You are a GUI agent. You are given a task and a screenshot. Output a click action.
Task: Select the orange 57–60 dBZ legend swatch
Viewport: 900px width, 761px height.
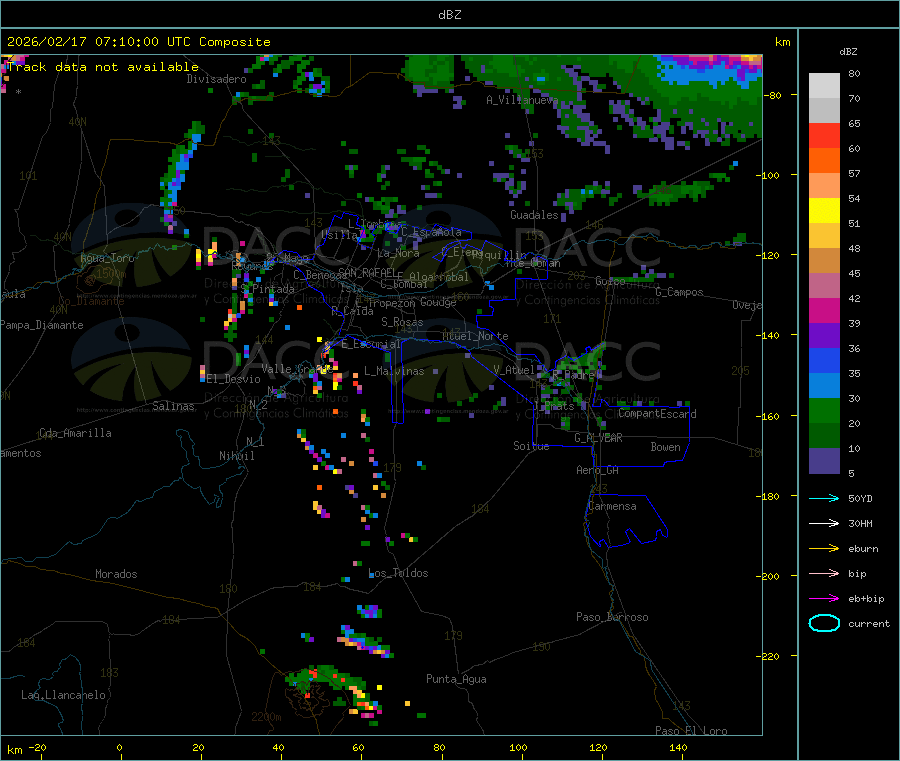(824, 161)
